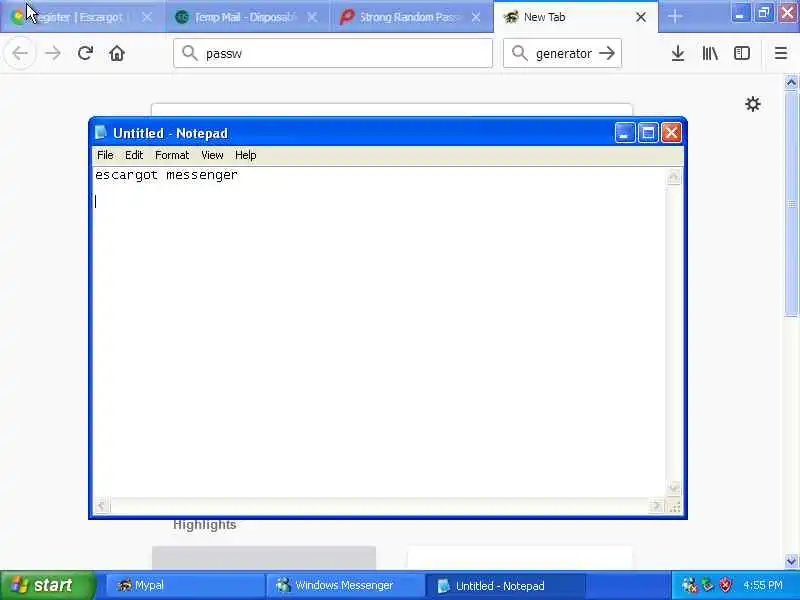Click browser page scroll up arrow
The width and height of the screenshot is (800, 600).
click(791, 83)
